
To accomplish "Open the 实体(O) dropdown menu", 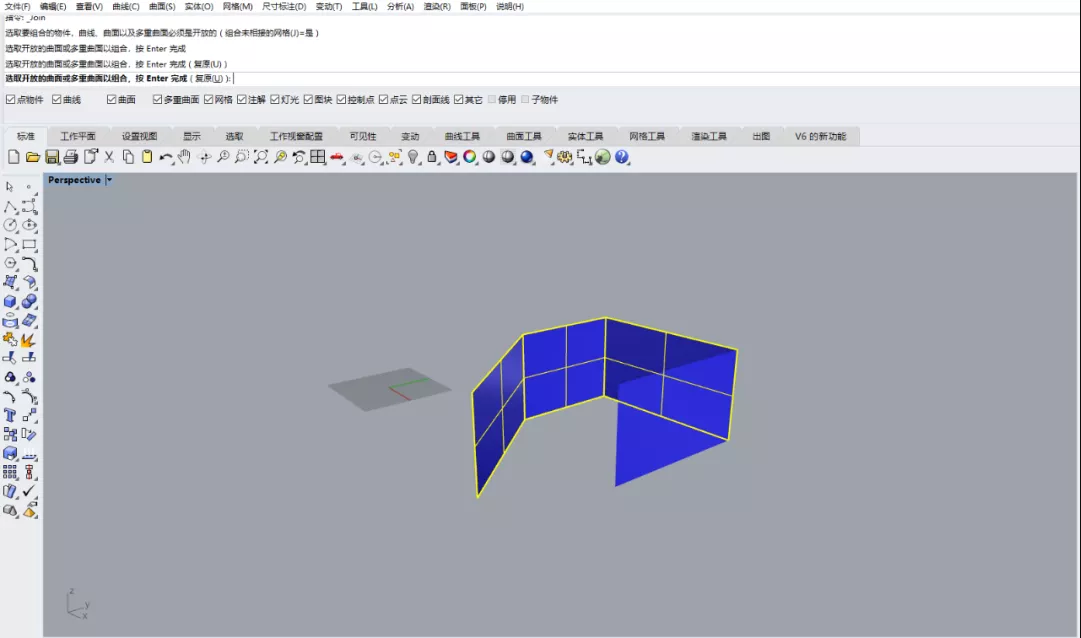I will (x=199, y=6).
